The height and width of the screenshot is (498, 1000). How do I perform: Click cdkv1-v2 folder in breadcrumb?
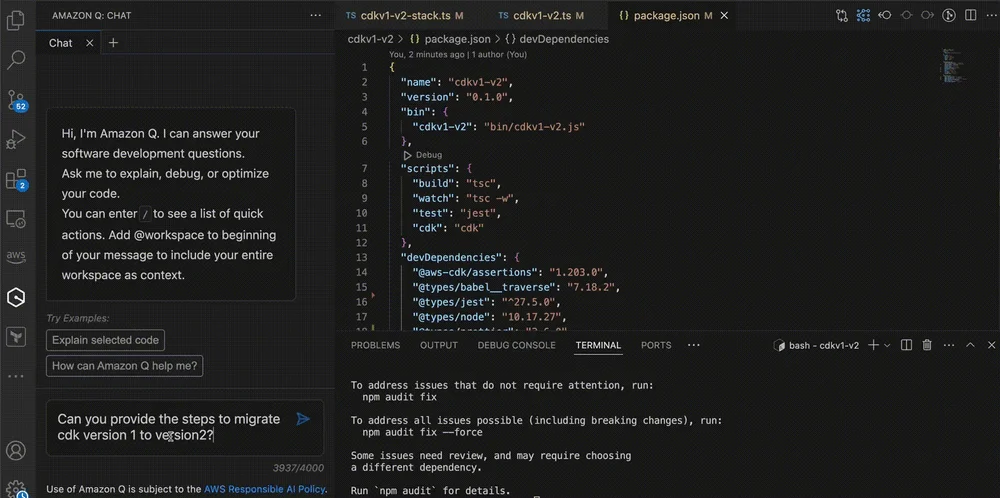point(370,39)
